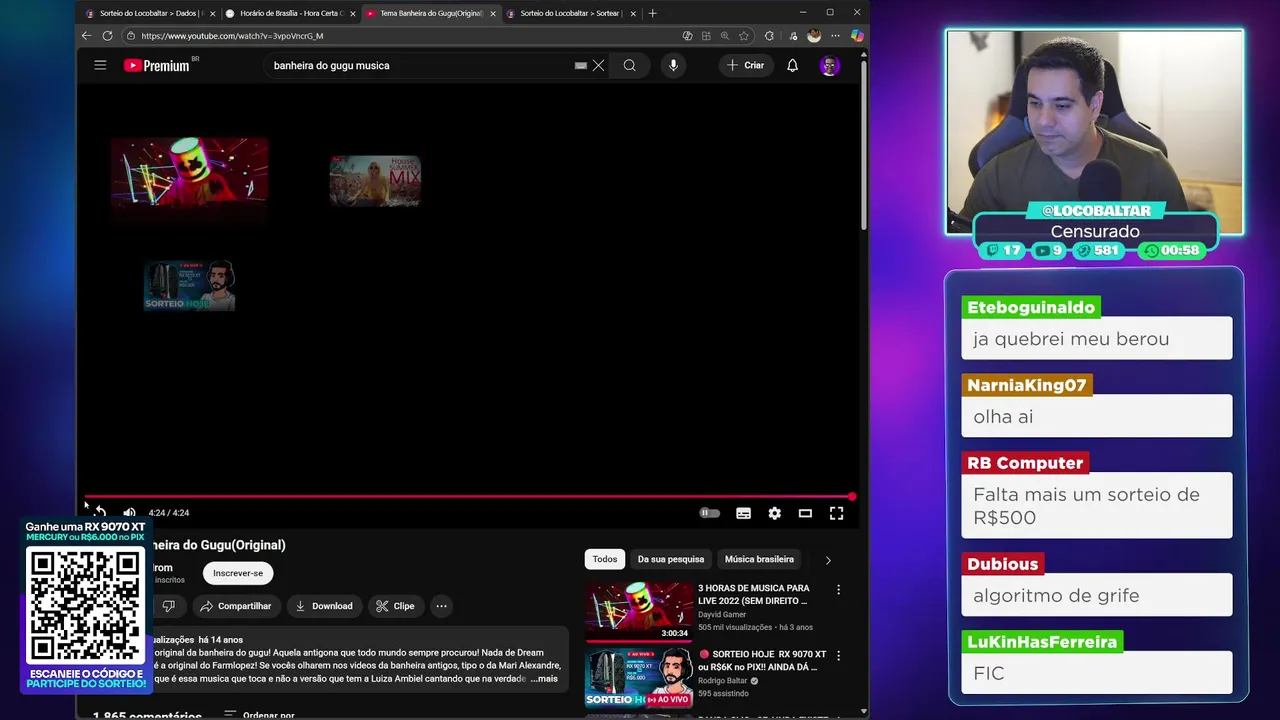Click the red video progress bar
This screenshot has height=720, width=1280.
click(x=468, y=496)
